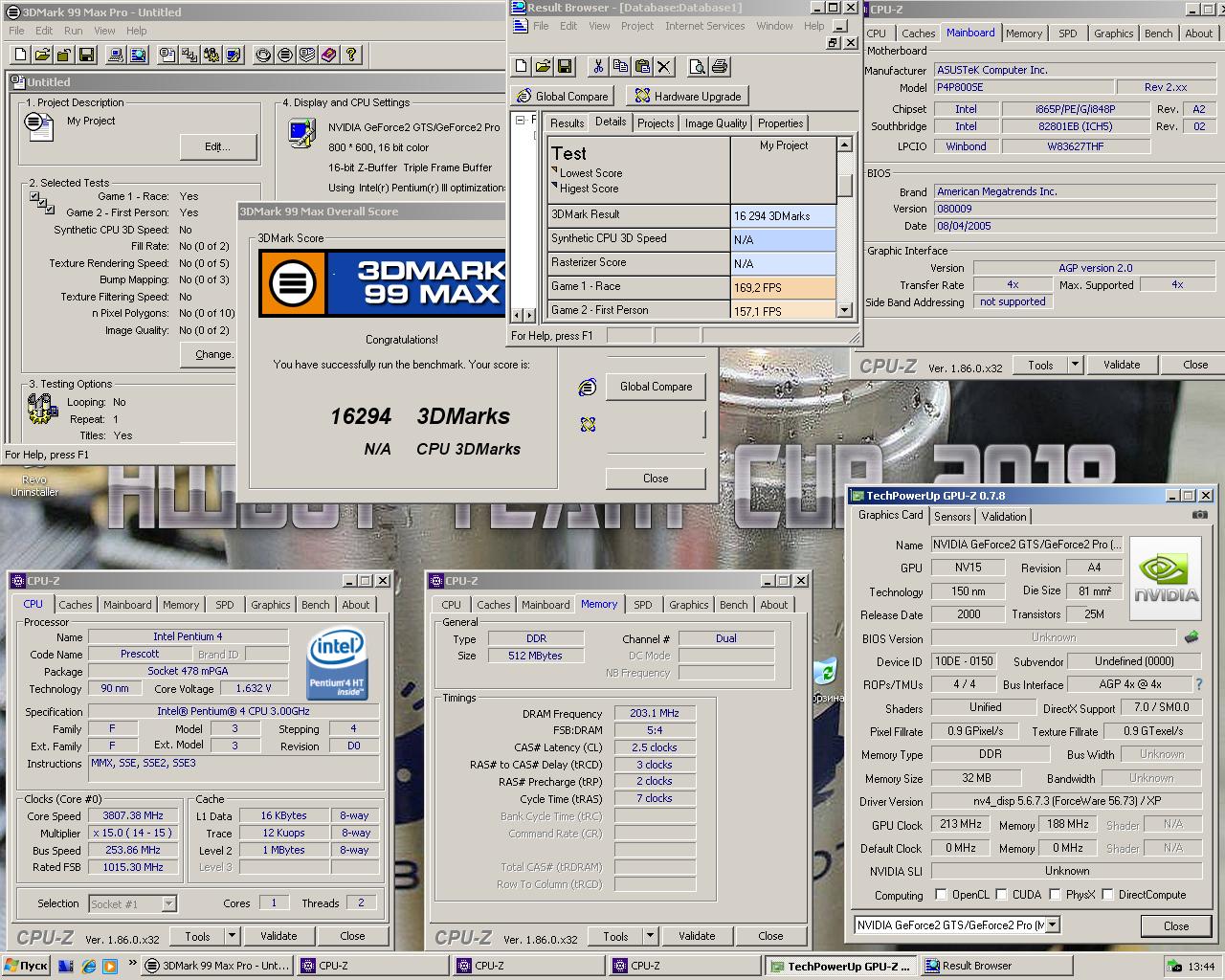Click Validate in CPU-Z Memory window
Image resolution: width=1225 pixels, height=980 pixels.
[697, 936]
